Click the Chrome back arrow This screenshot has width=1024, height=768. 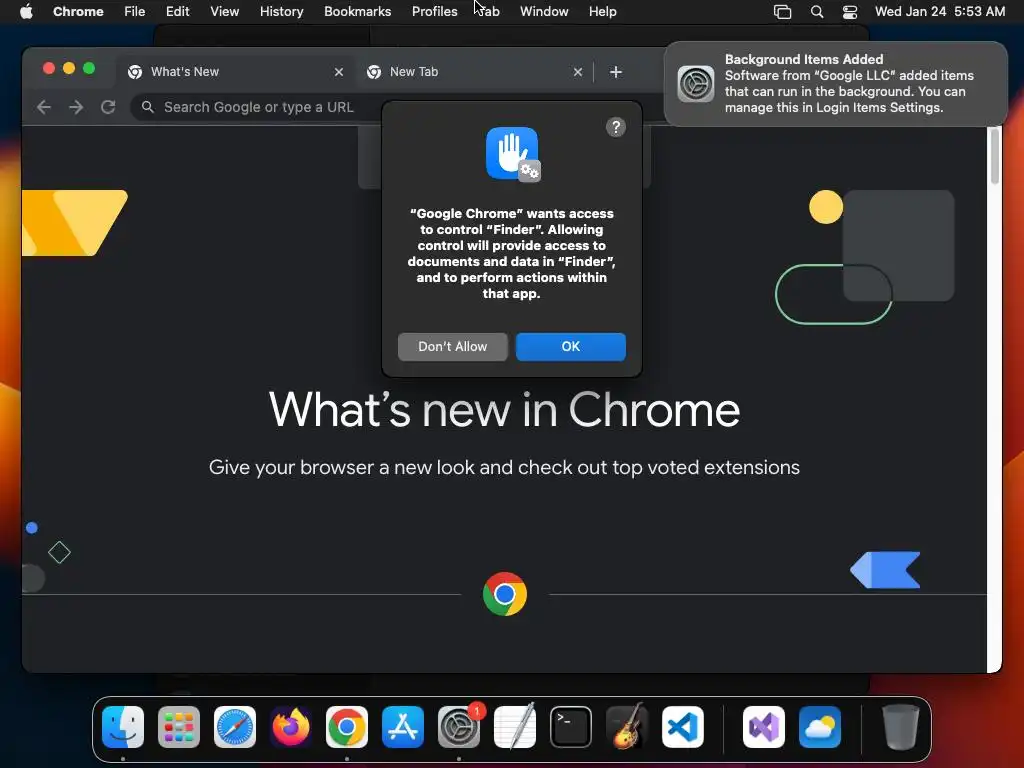(x=44, y=107)
